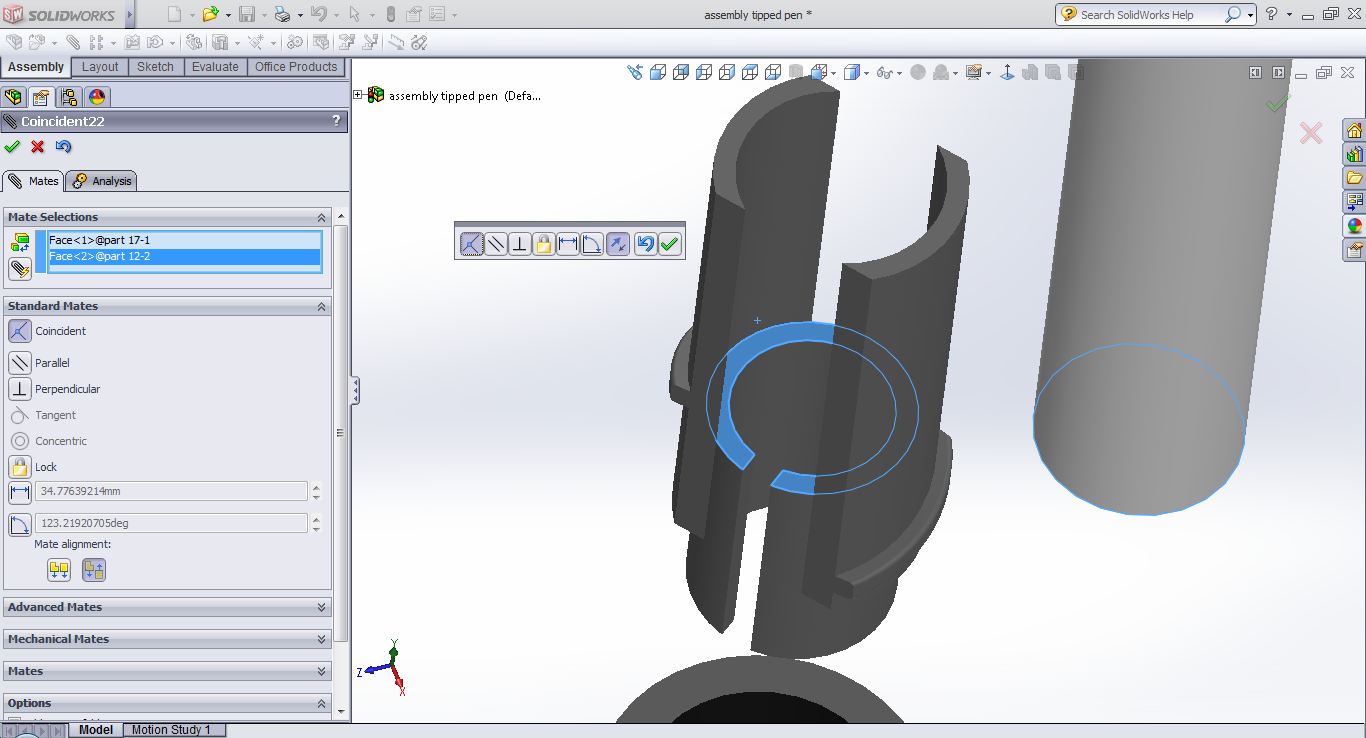
Task: Click the Save icon in the top toolbar
Action: point(247,14)
